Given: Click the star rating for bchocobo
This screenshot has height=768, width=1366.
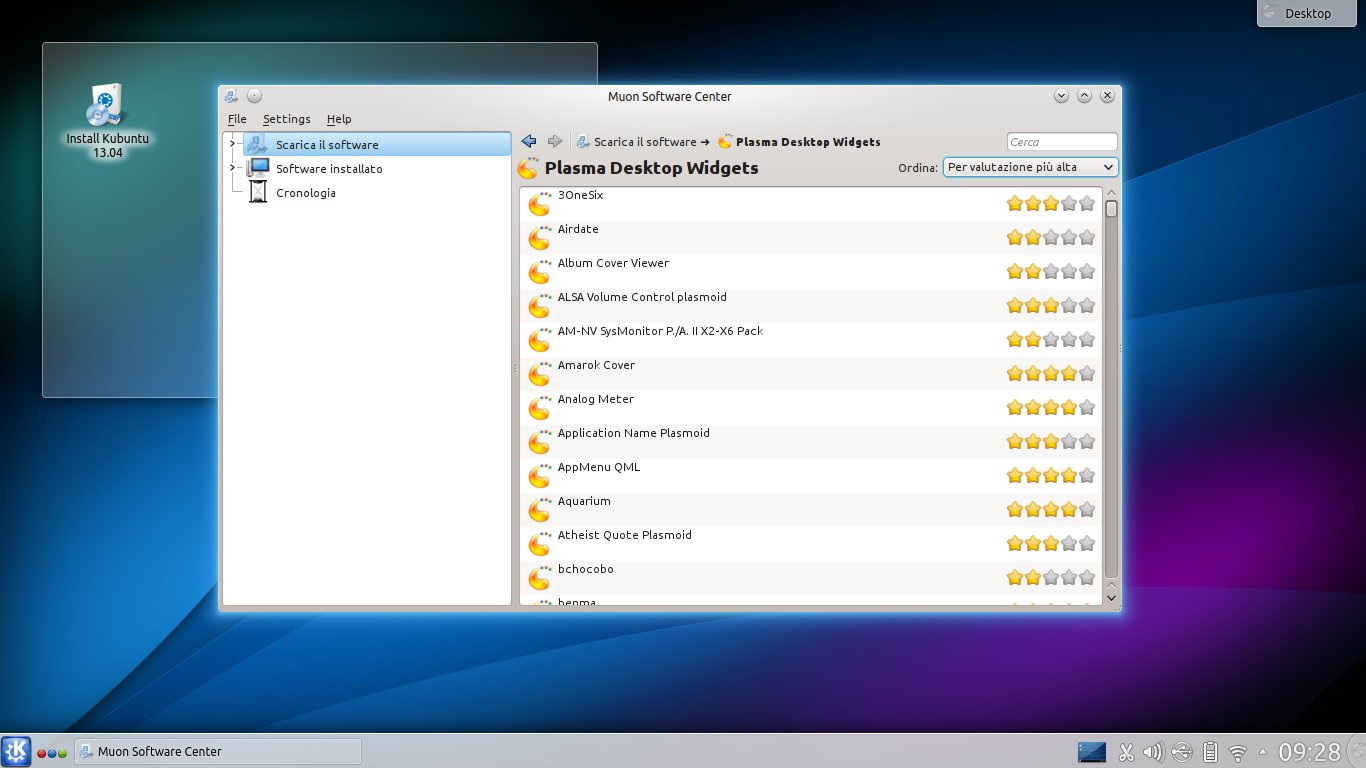Looking at the screenshot, I should [x=1051, y=578].
